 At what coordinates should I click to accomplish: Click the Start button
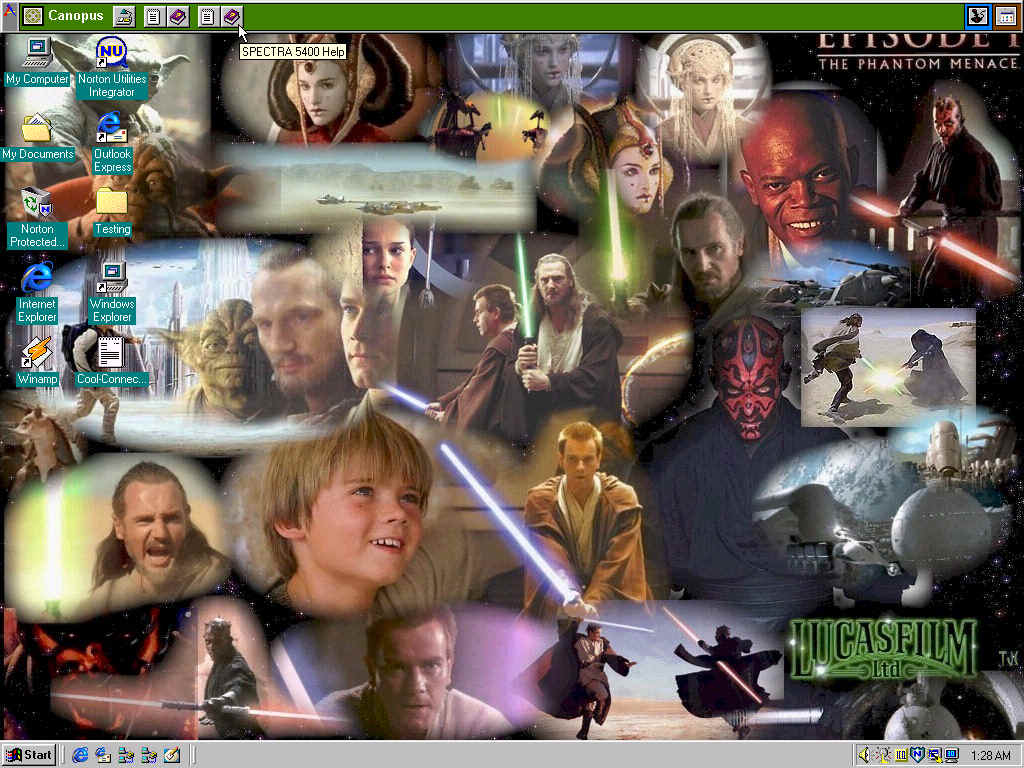click(x=29, y=754)
